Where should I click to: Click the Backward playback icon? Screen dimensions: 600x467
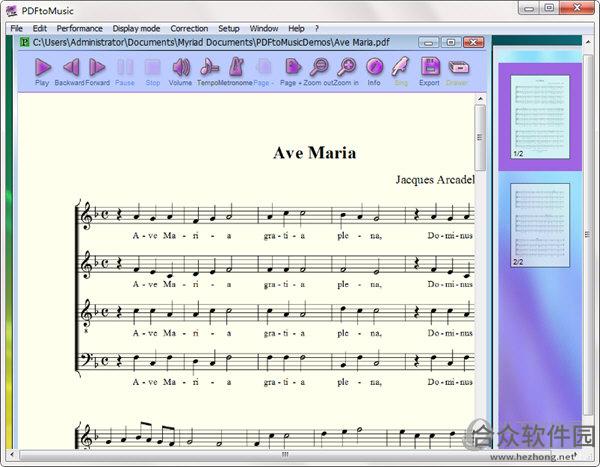[x=71, y=67]
